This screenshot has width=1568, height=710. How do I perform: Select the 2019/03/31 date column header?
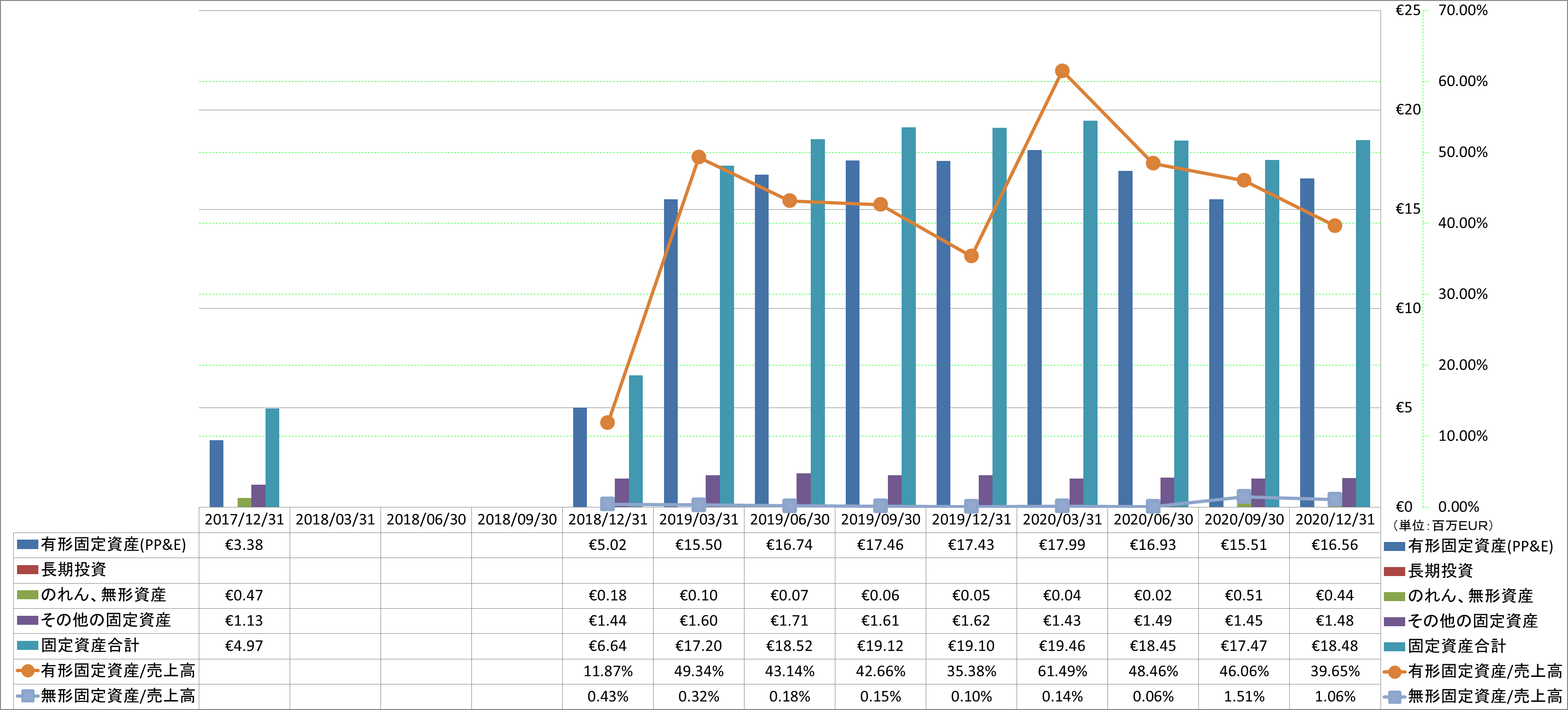point(699,519)
